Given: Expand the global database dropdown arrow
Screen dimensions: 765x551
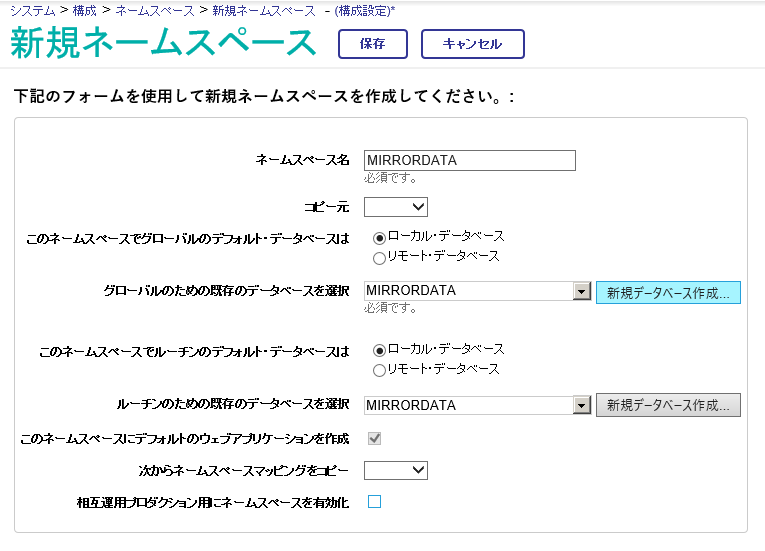Looking at the screenshot, I should tap(582, 291).
